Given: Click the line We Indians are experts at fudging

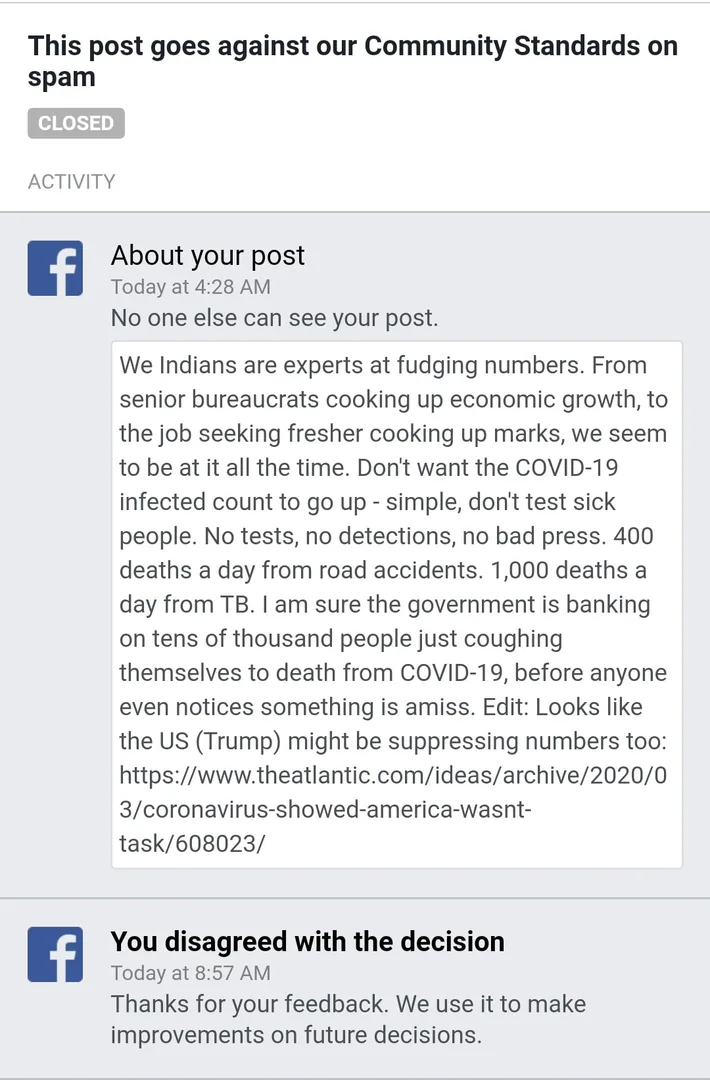Looking at the screenshot, I should (384, 365).
